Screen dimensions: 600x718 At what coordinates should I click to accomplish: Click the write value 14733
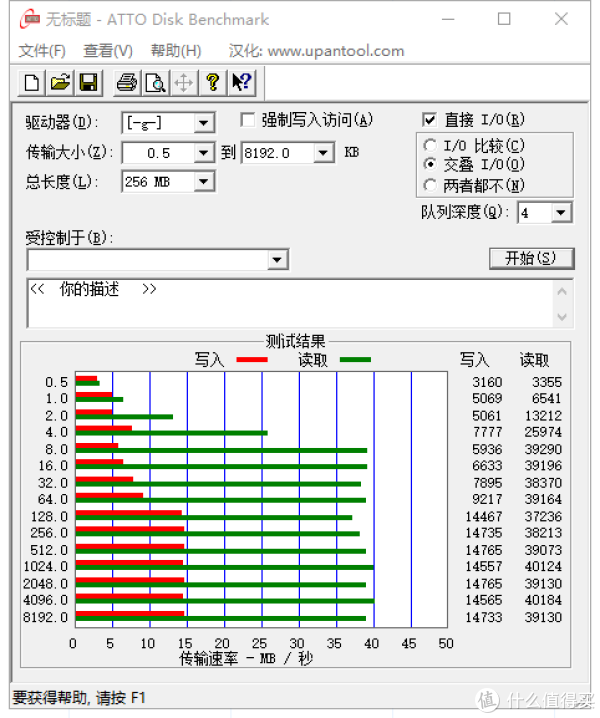[x=484, y=617]
